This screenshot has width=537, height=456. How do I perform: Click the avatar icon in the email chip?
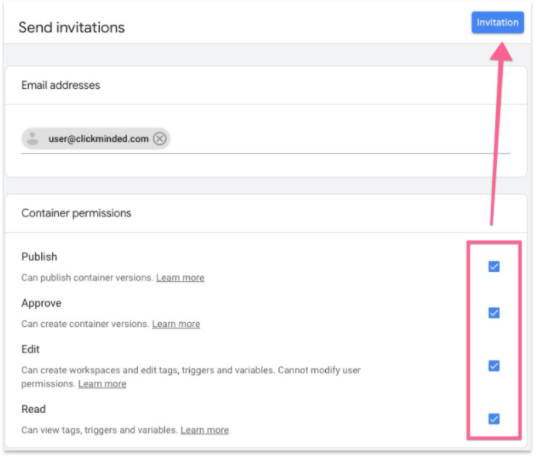pyautogui.click(x=33, y=138)
